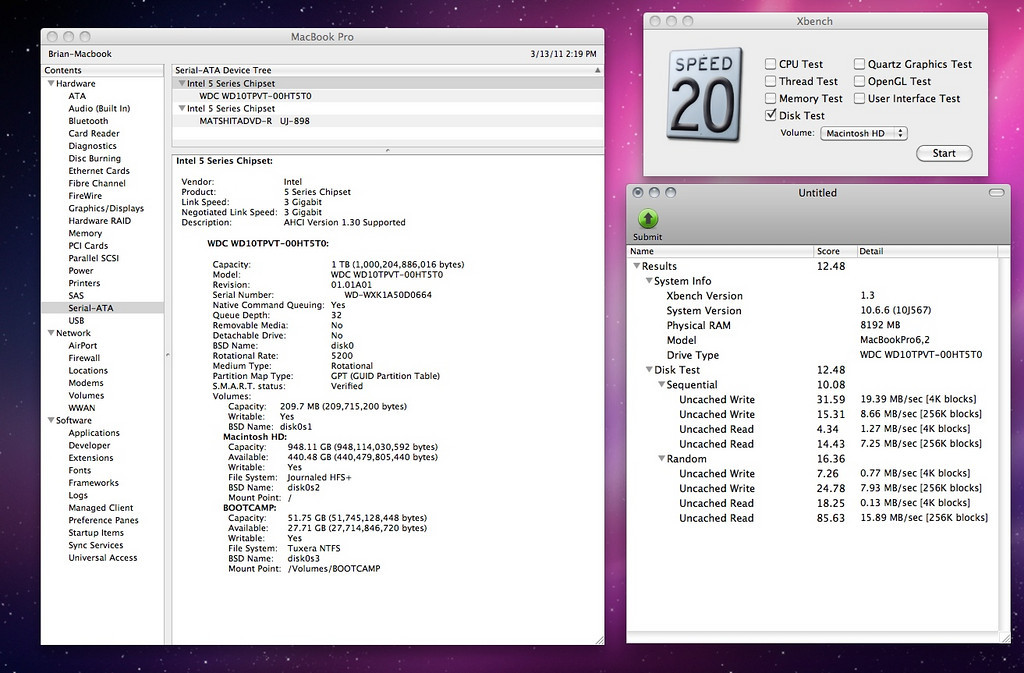Click the Contents sidebar header
Image resolution: width=1024 pixels, height=673 pixels.
[103, 70]
